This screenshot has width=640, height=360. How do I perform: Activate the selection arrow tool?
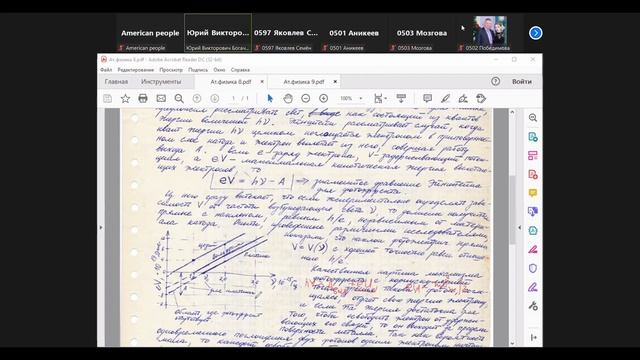[270, 98]
